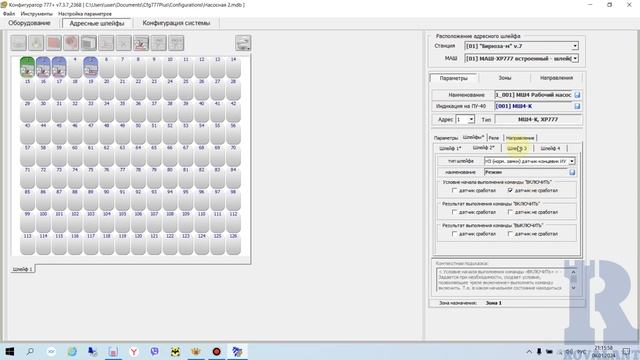This screenshot has height=360, width=640.
Task: Open Yandex browser from taskbar
Action: pyautogui.click(x=133, y=351)
